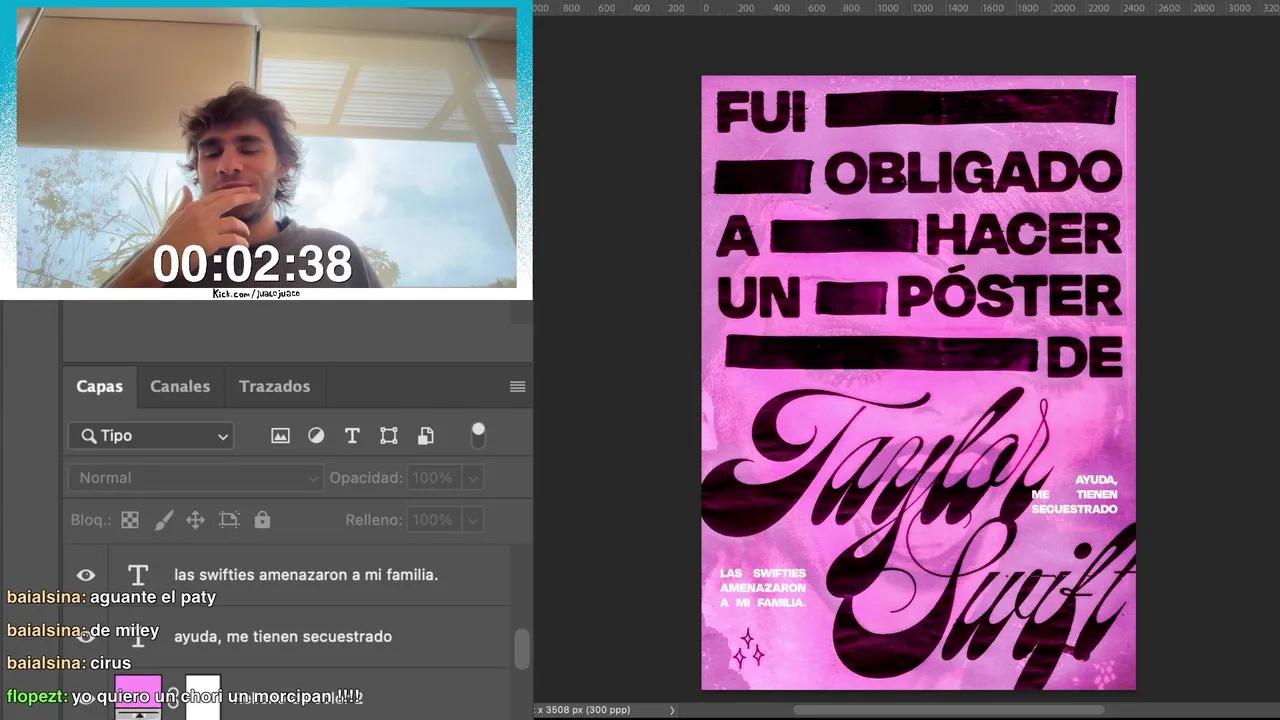Click the T icon of the 'las swifties' layer
The width and height of the screenshot is (1280, 720).
138,575
